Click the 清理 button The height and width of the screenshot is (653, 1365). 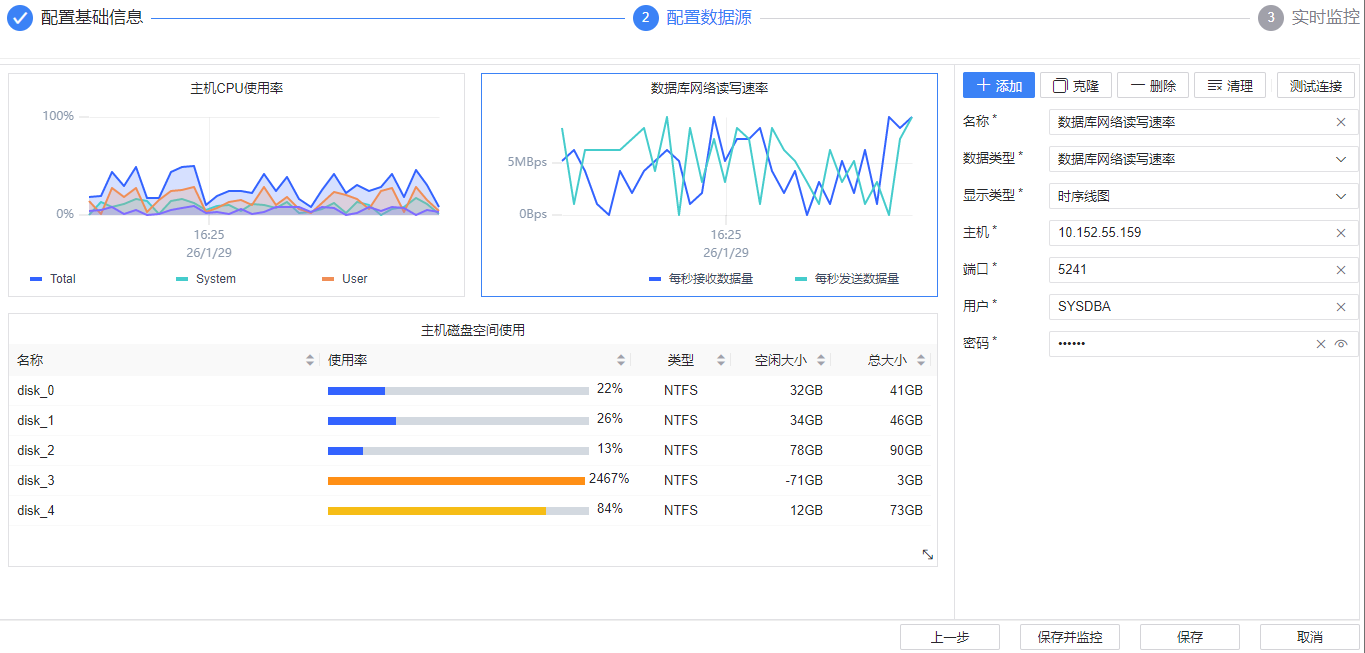coord(1230,86)
